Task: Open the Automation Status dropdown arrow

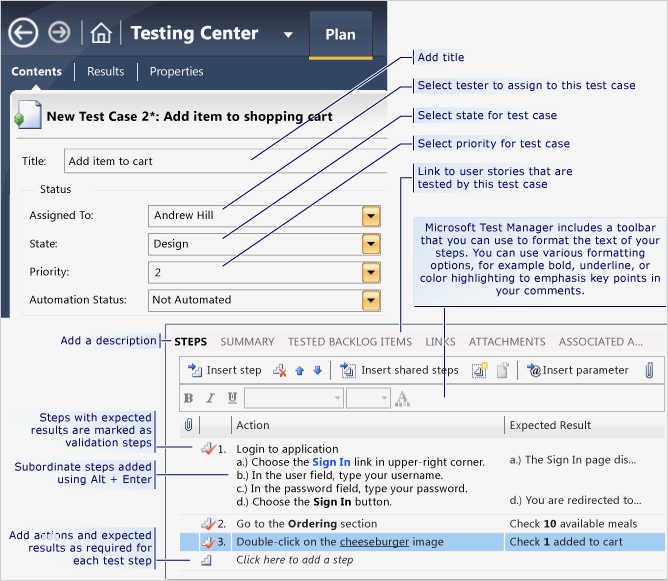Action: click(371, 300)
